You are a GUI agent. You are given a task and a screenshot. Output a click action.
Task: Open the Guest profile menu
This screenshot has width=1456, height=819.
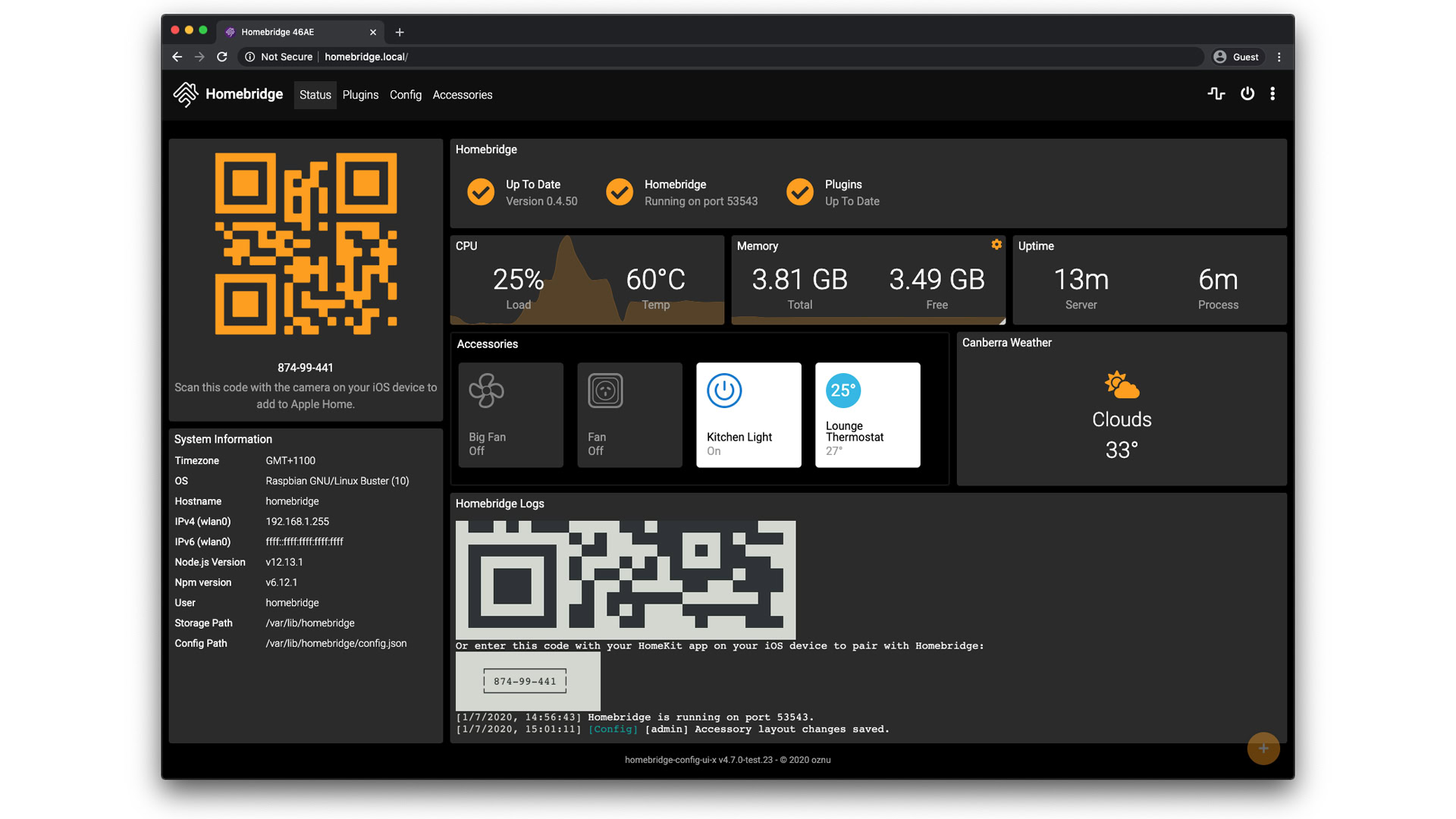[1236, 57]
